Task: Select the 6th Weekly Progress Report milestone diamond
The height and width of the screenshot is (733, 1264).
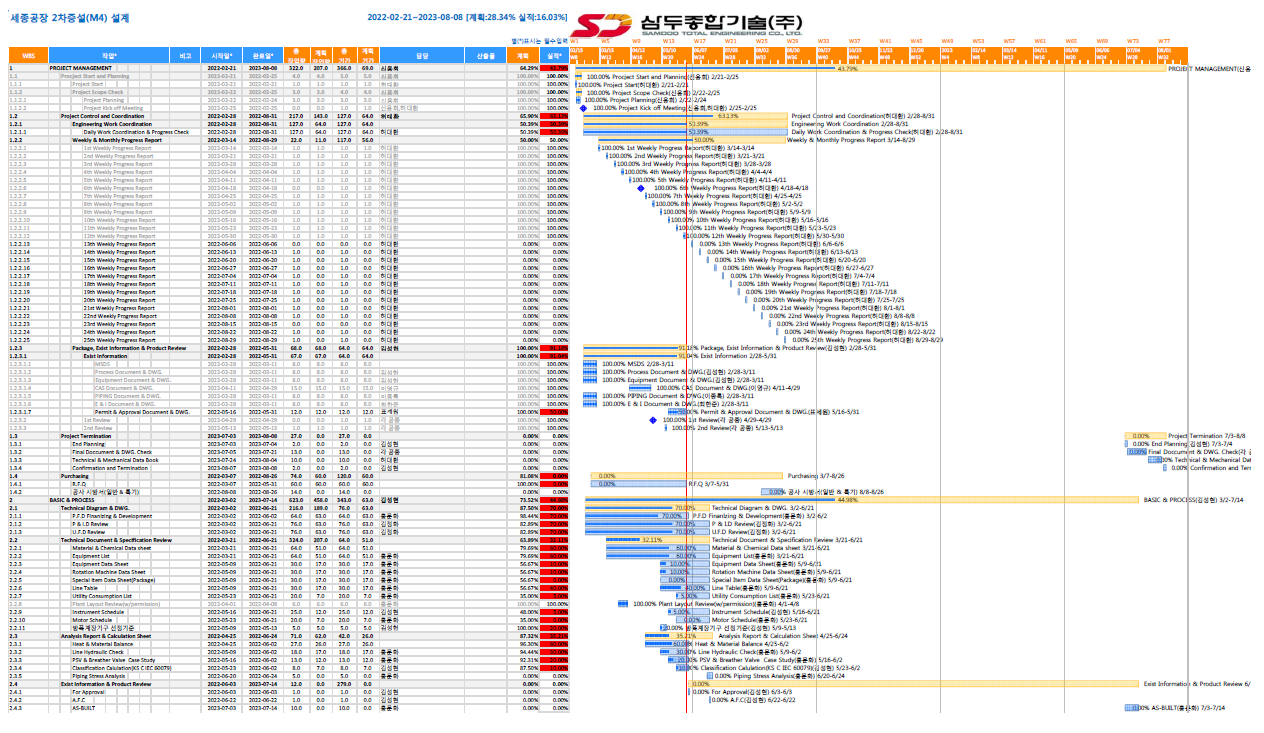Action: 641,188
